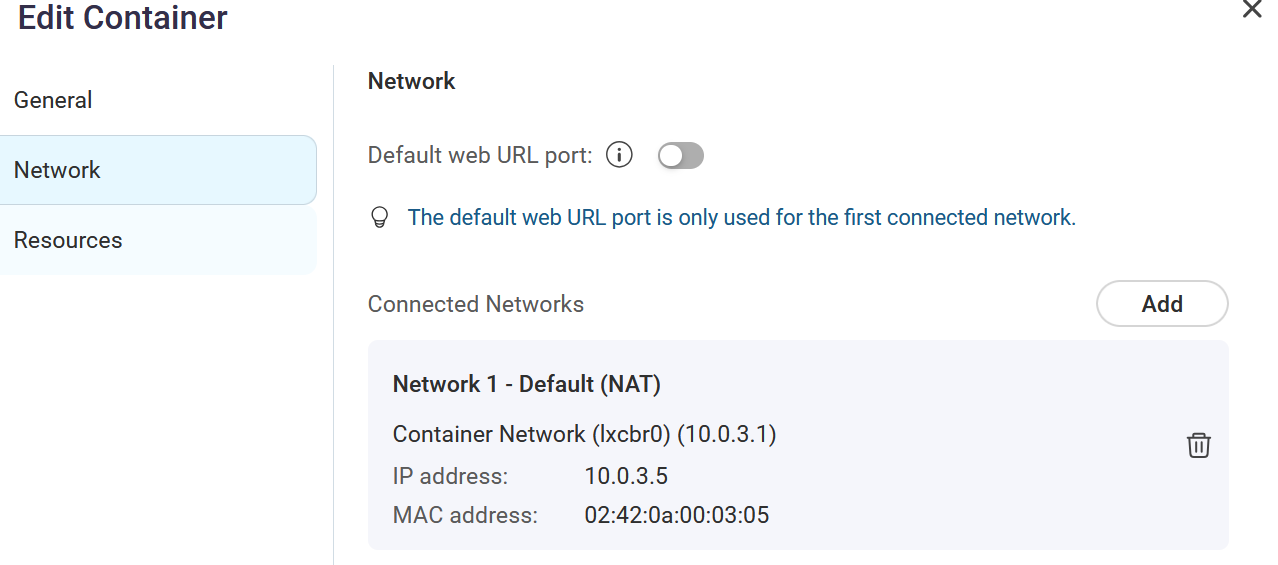1278x565 pixels.
Task: Click the lightbulb tip icon
Action: 379,218
